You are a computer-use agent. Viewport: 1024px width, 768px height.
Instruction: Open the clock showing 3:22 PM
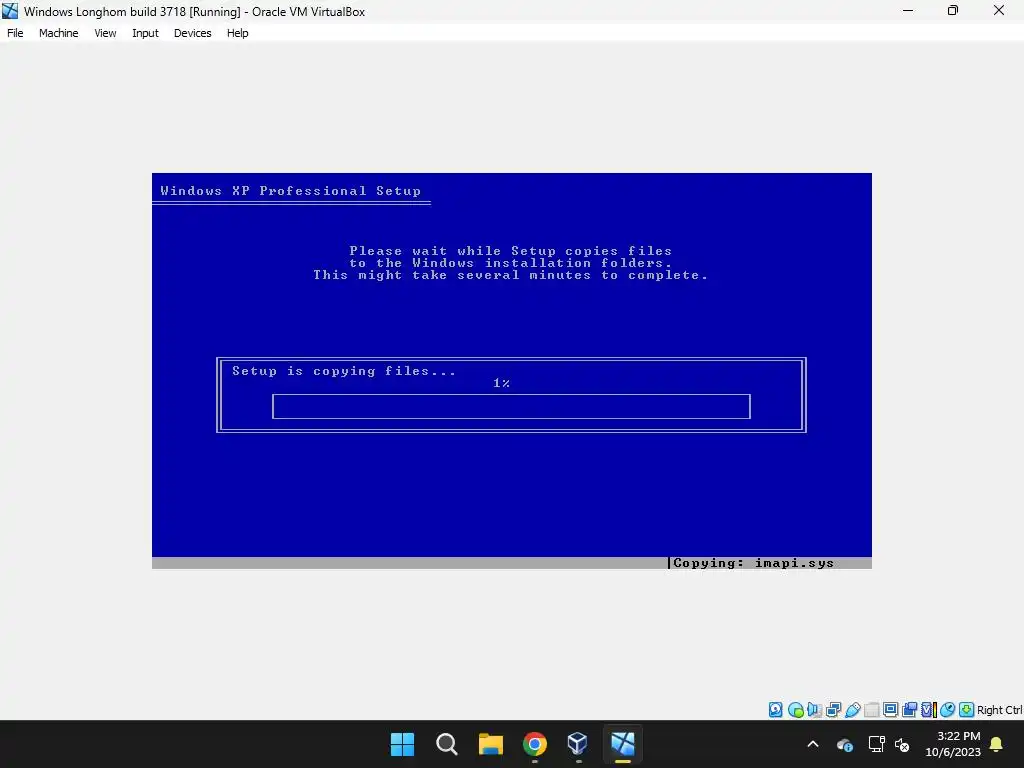pyautogui.click(x=953, y=744)
